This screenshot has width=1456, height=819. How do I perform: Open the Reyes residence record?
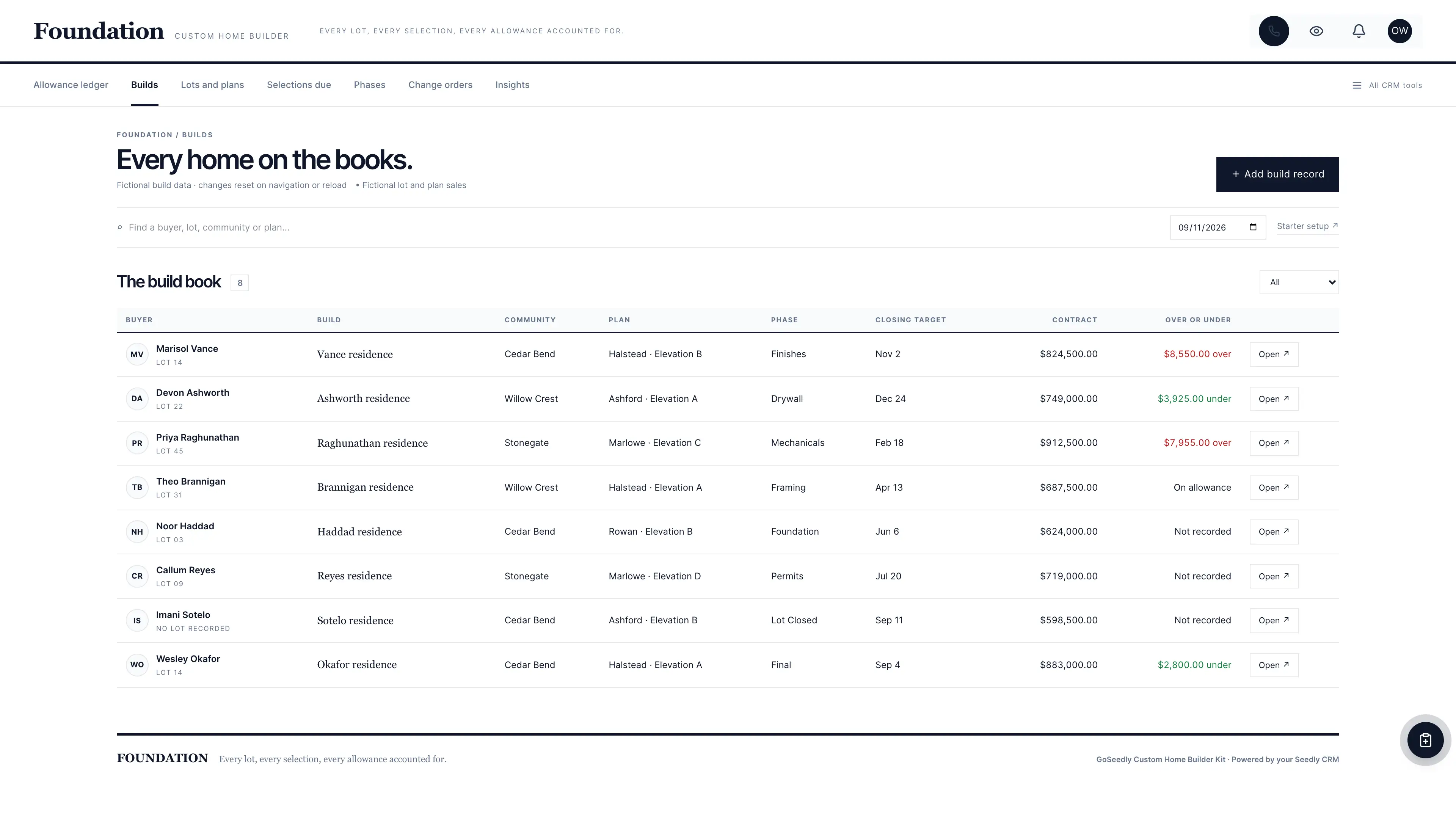pyautogui.click(x=1274, y=576)
